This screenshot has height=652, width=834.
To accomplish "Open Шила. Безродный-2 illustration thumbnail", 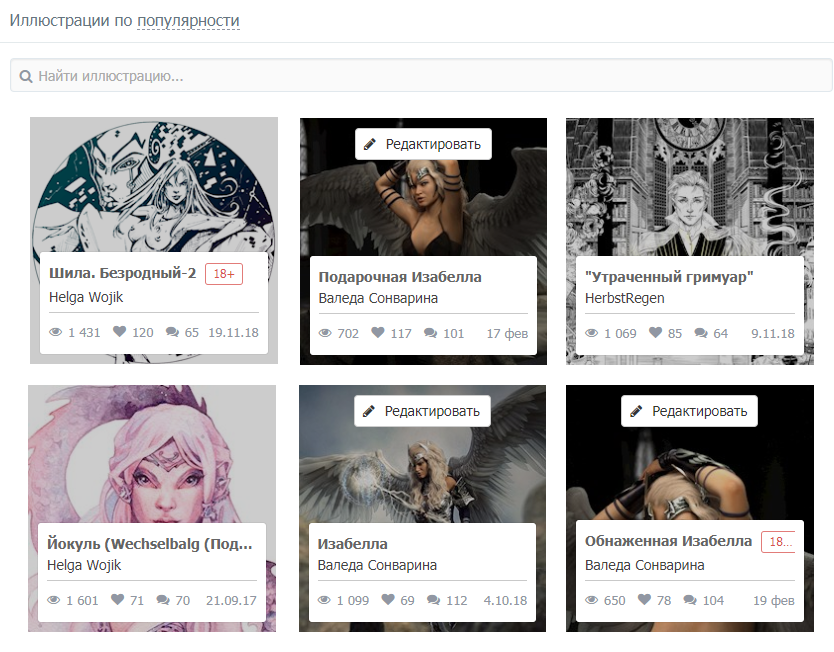I will pos(153,185).
